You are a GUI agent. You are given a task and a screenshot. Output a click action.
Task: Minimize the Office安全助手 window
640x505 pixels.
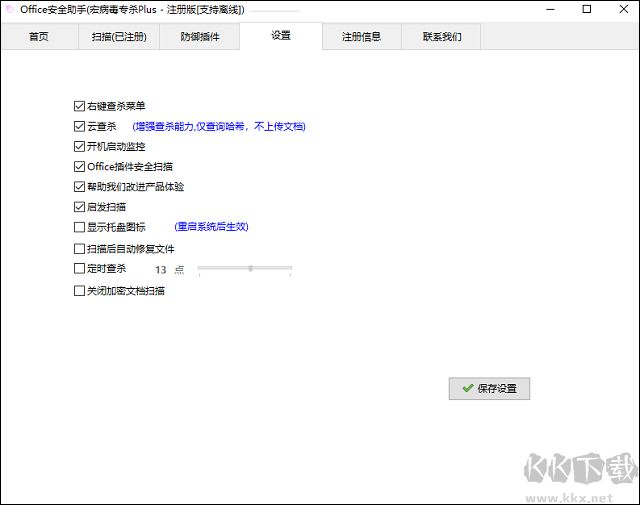(x=550, y=9)
